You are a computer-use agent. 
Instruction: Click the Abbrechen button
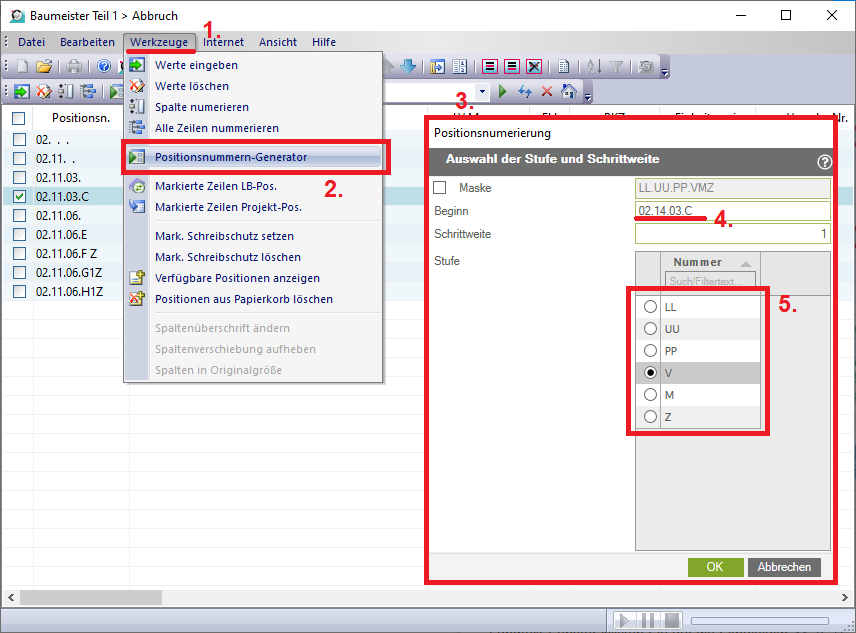tap(783, 566)
